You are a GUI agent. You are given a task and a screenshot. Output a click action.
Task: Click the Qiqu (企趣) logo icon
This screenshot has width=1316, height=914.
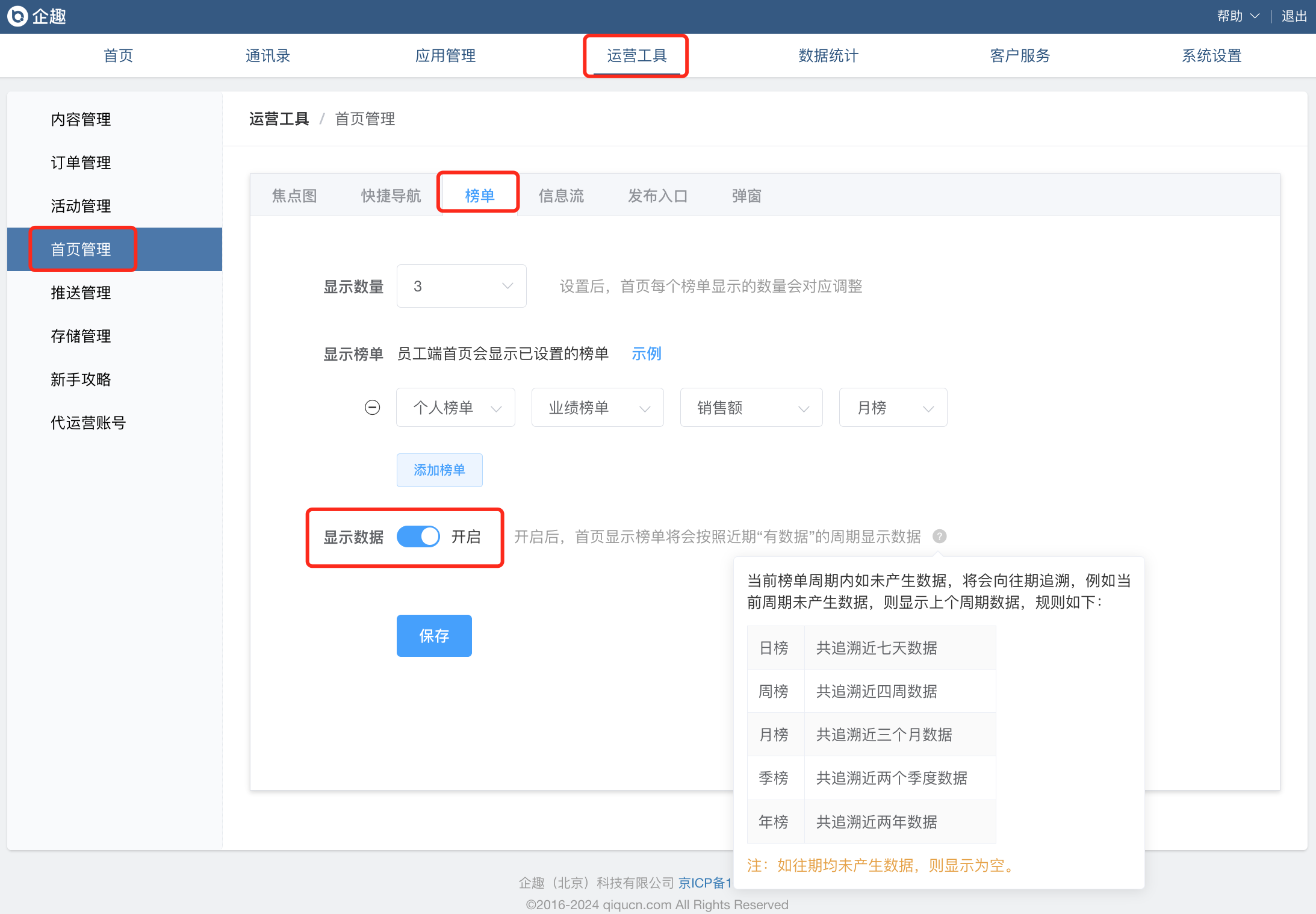[x=17, y=16]
